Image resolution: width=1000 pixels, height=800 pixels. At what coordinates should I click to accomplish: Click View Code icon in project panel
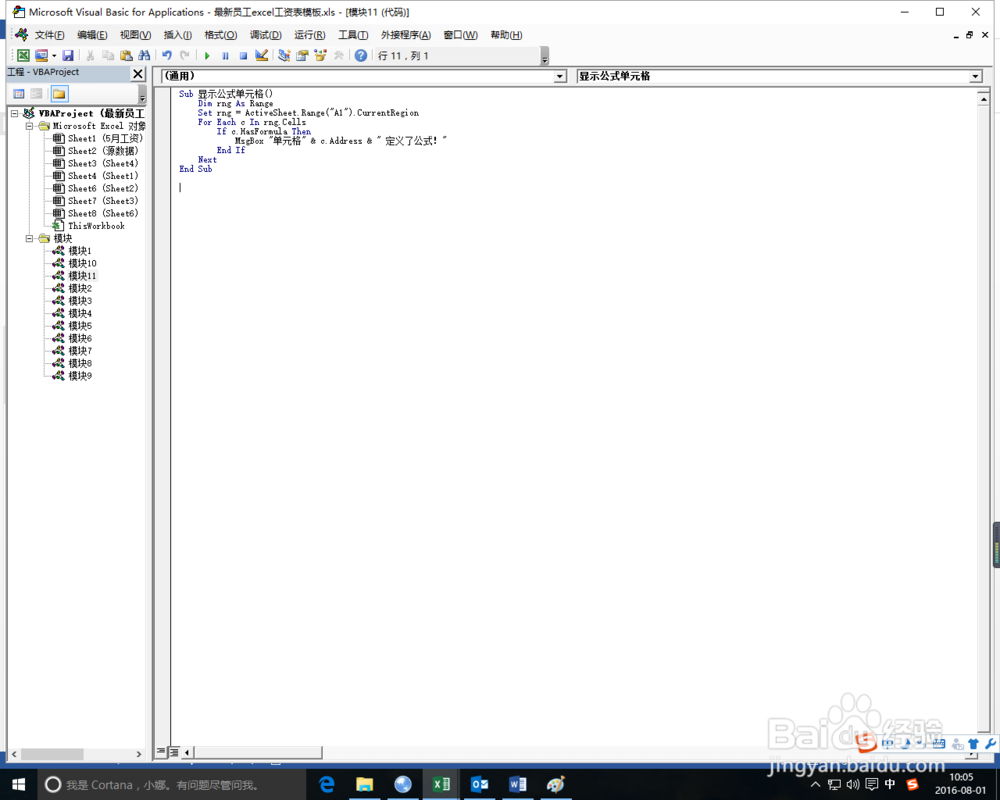[x=19, y=94]
